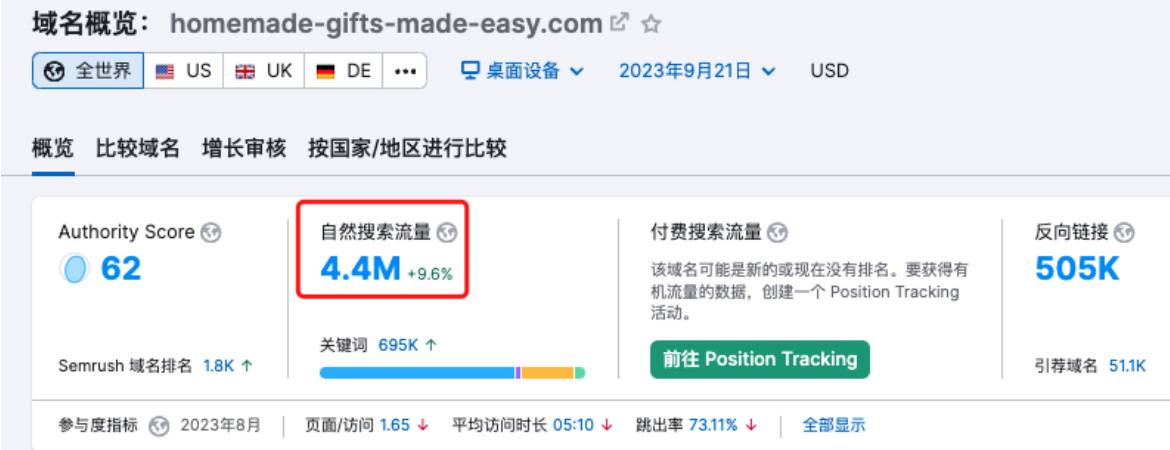This screenshot has width=1170, height=450.
Task: Star the domain as favorite
Action: pos(651,24)
